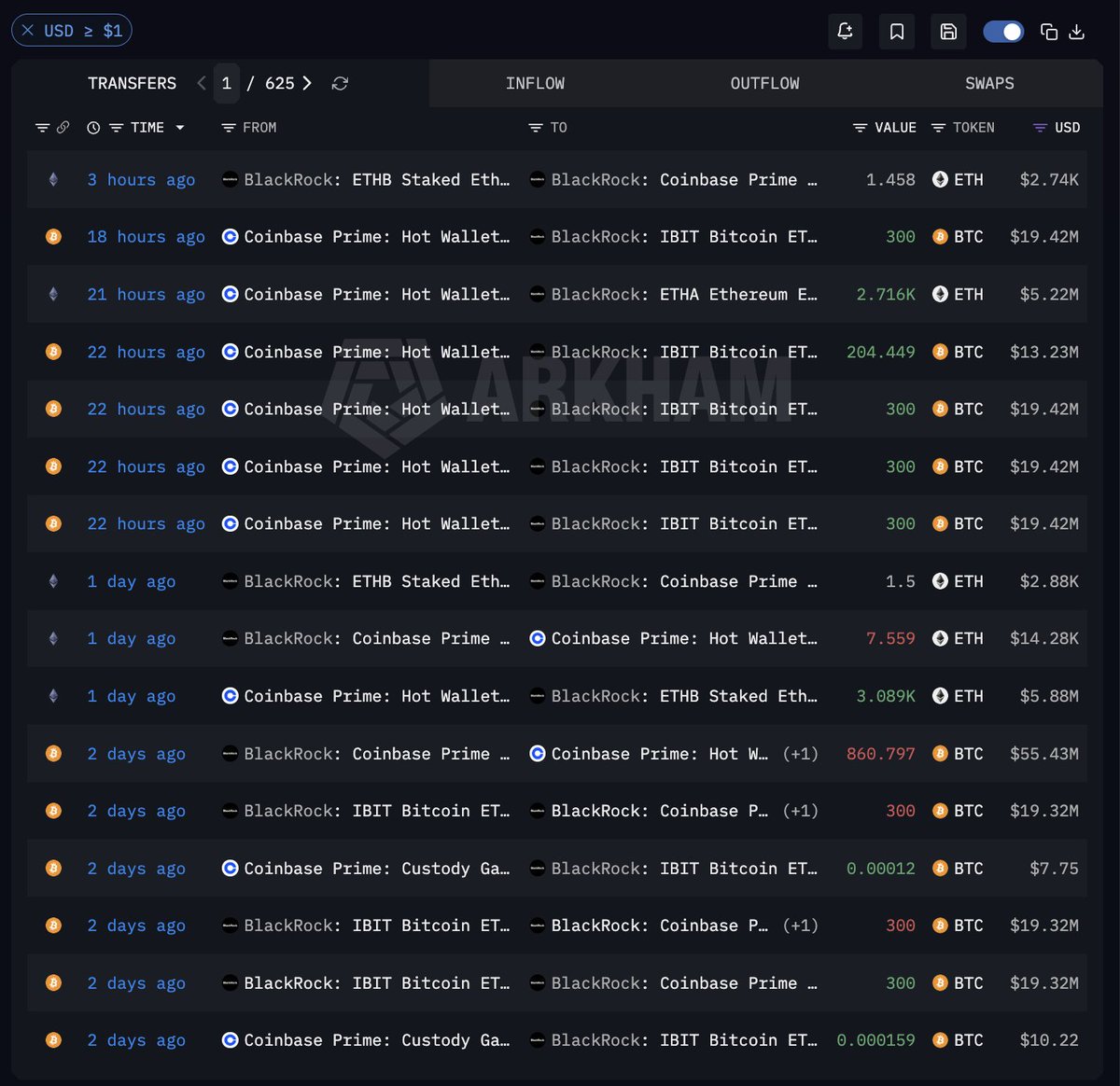This screenshot has height=1086, width=1120.
Task: Click the clock icon beside TIME
Action: [93, 128]
